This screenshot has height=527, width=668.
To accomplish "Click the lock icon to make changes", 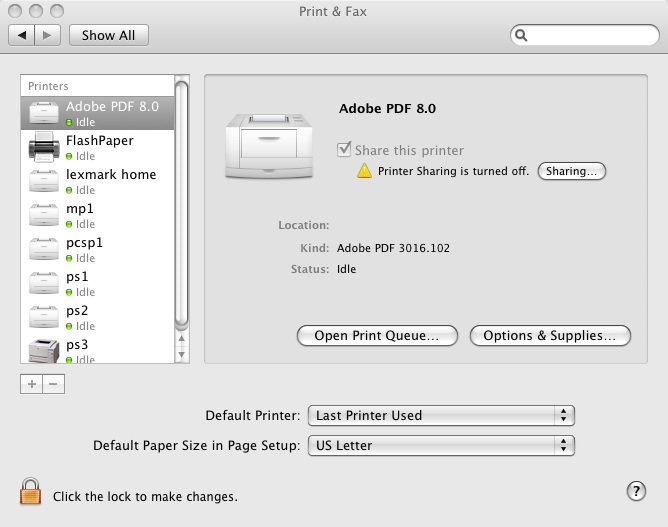I will (31, 491).
